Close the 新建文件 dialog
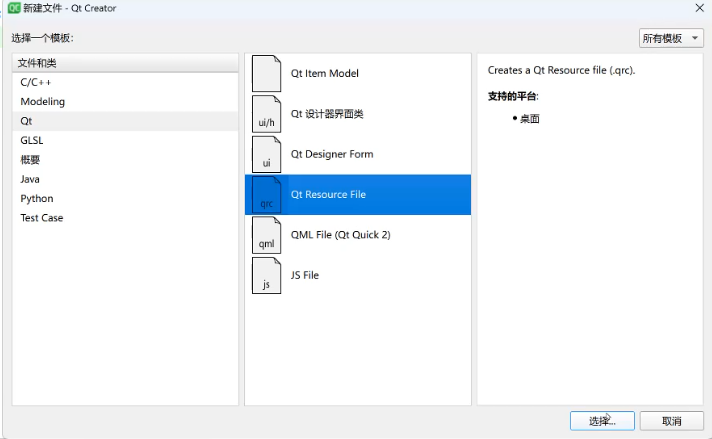Viewport: 712px width, 439px height. [699, 8]
